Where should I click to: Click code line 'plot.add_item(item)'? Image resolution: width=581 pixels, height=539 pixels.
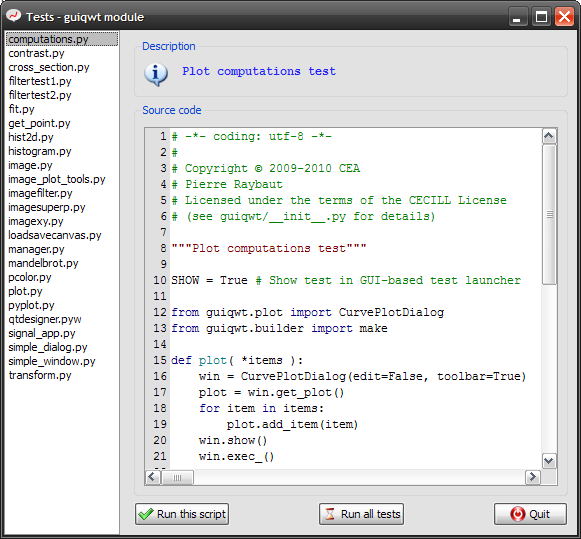pyautogui.click(x=292, y=425)
